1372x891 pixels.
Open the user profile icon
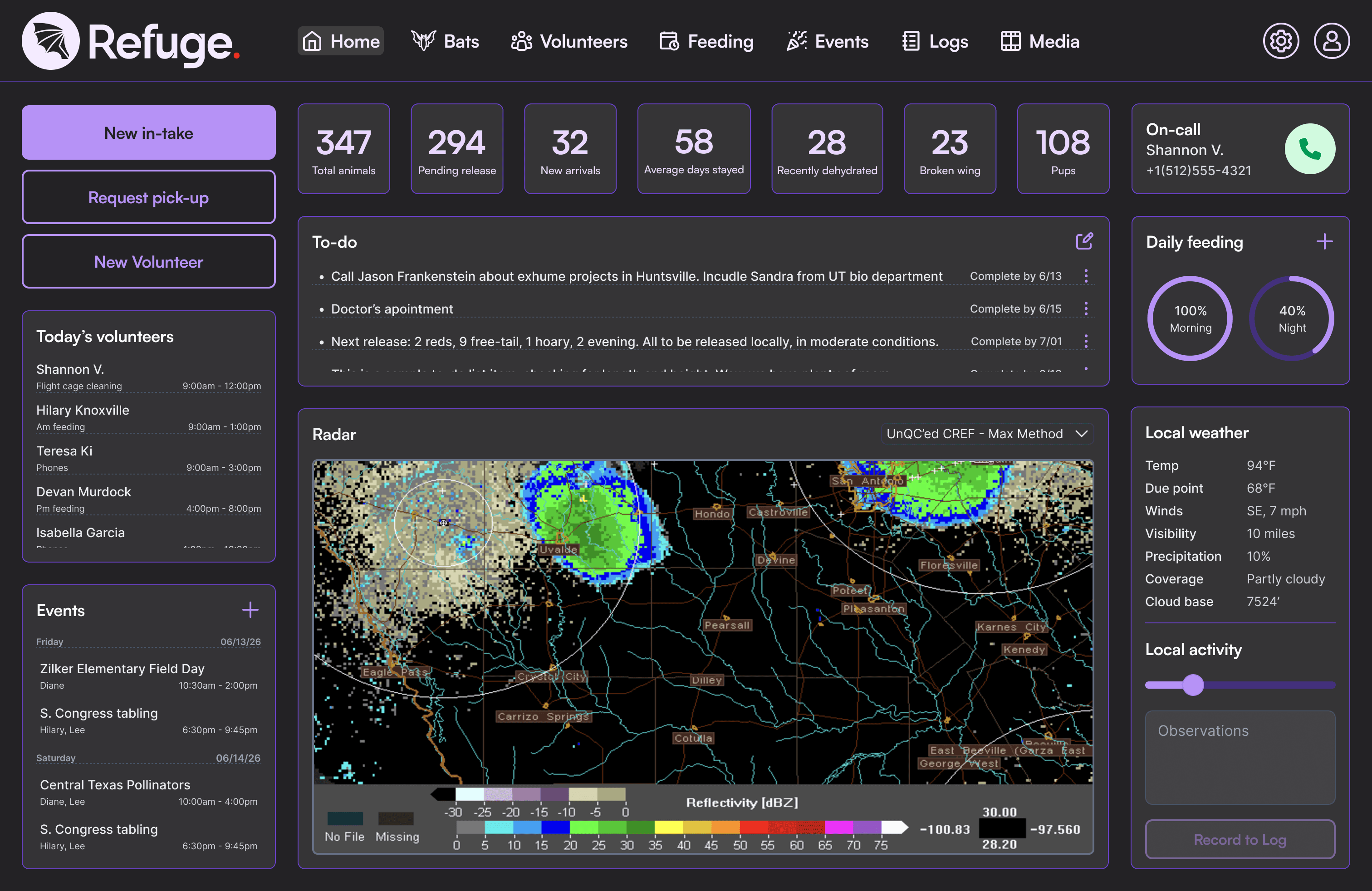[x=1331, y=41]
